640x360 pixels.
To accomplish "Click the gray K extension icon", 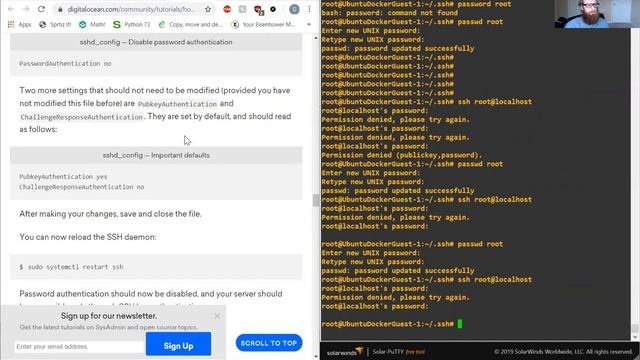I will click(242, 9).
